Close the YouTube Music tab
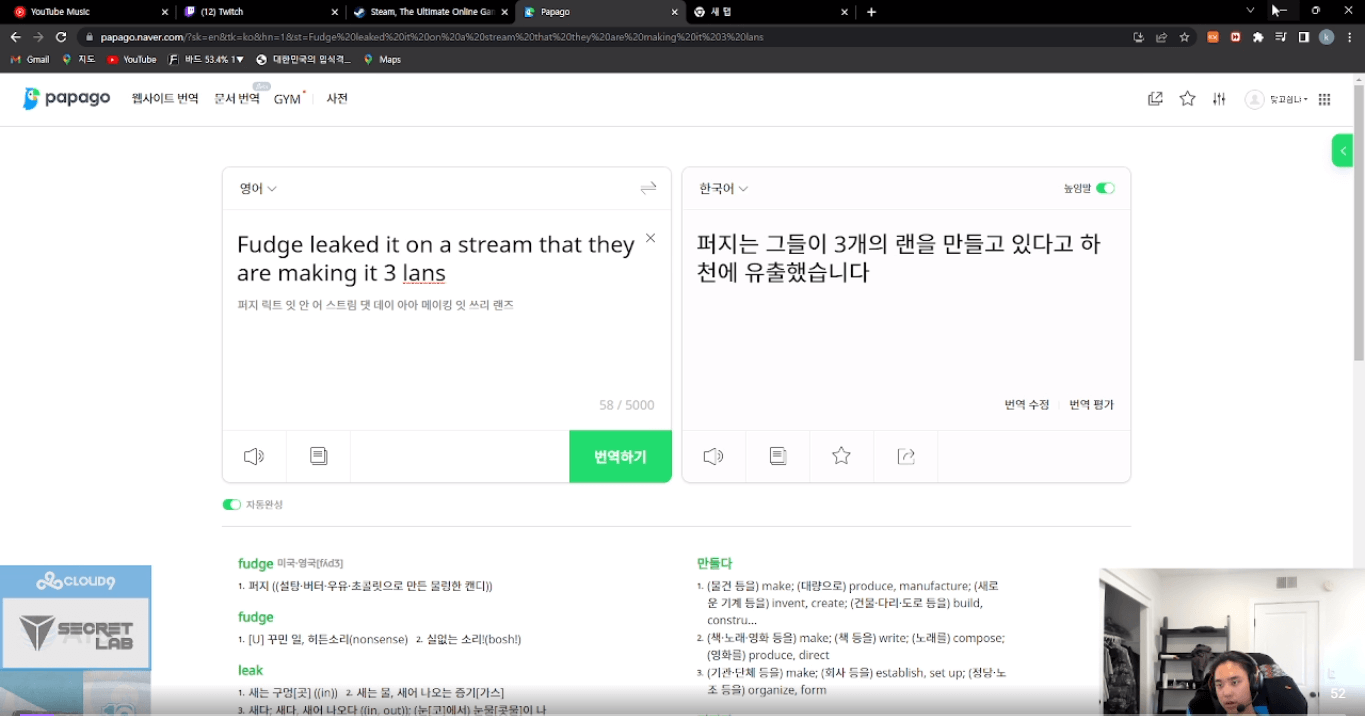Image resolution: width=1365 pixels, height=716 pixels. coord(164,12)
